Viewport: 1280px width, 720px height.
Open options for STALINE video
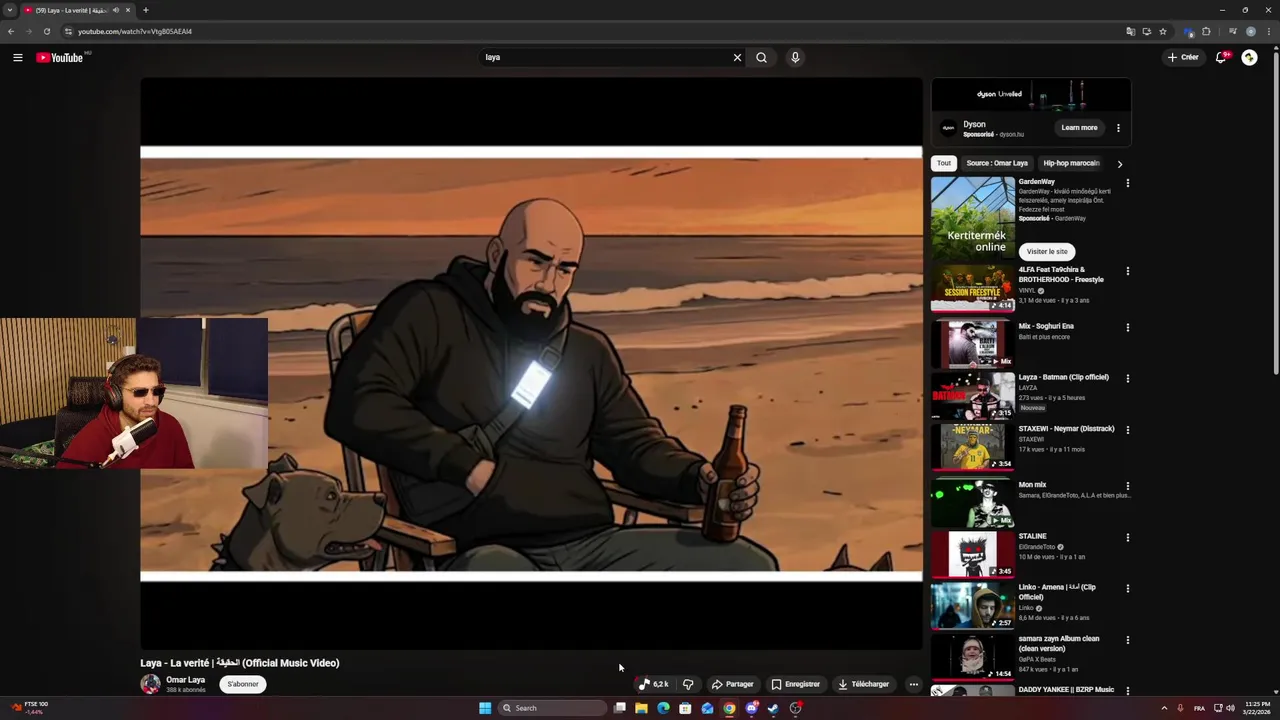click(1127, 537)
